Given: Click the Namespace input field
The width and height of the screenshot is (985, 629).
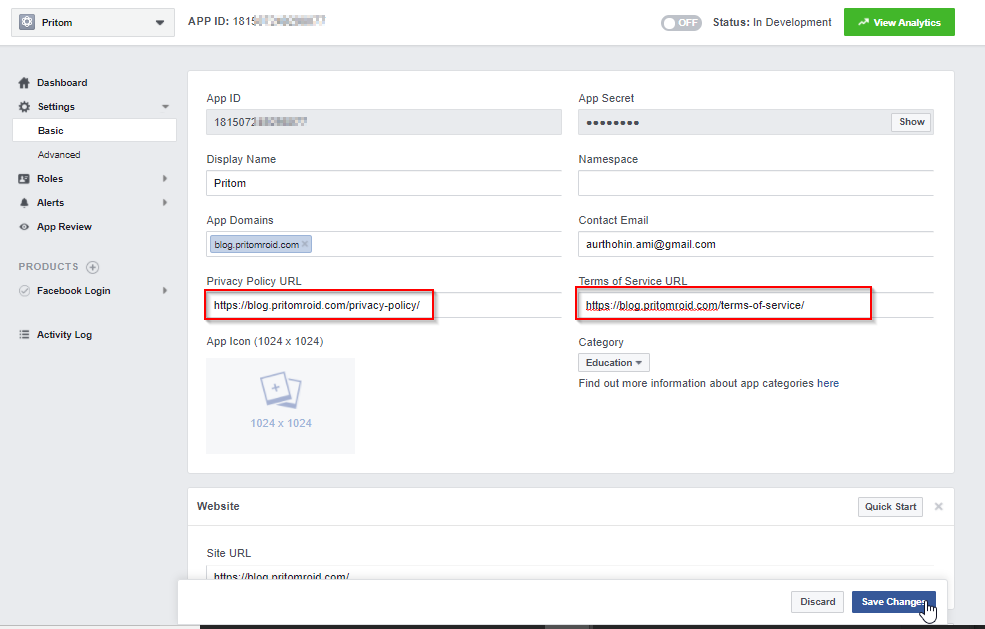Looking at the screenshot, I should (x=756, y=183).
